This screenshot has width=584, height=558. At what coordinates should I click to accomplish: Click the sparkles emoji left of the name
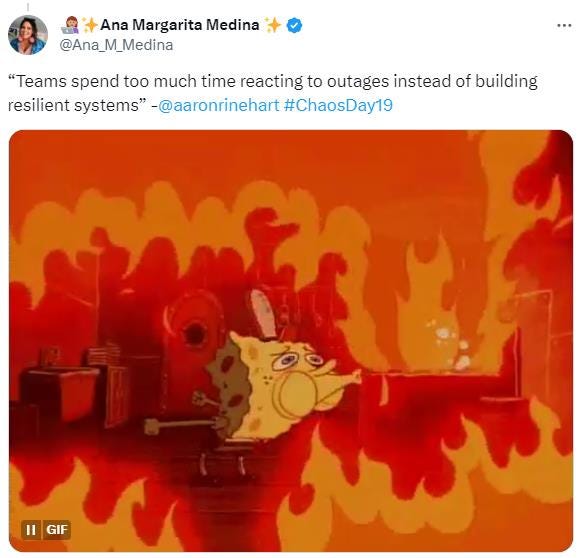coord(90,25)
